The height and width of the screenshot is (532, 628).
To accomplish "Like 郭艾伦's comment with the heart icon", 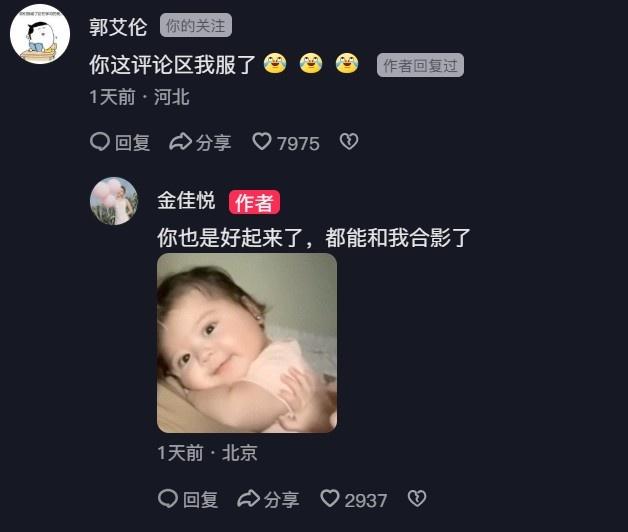I will (262, 142).
